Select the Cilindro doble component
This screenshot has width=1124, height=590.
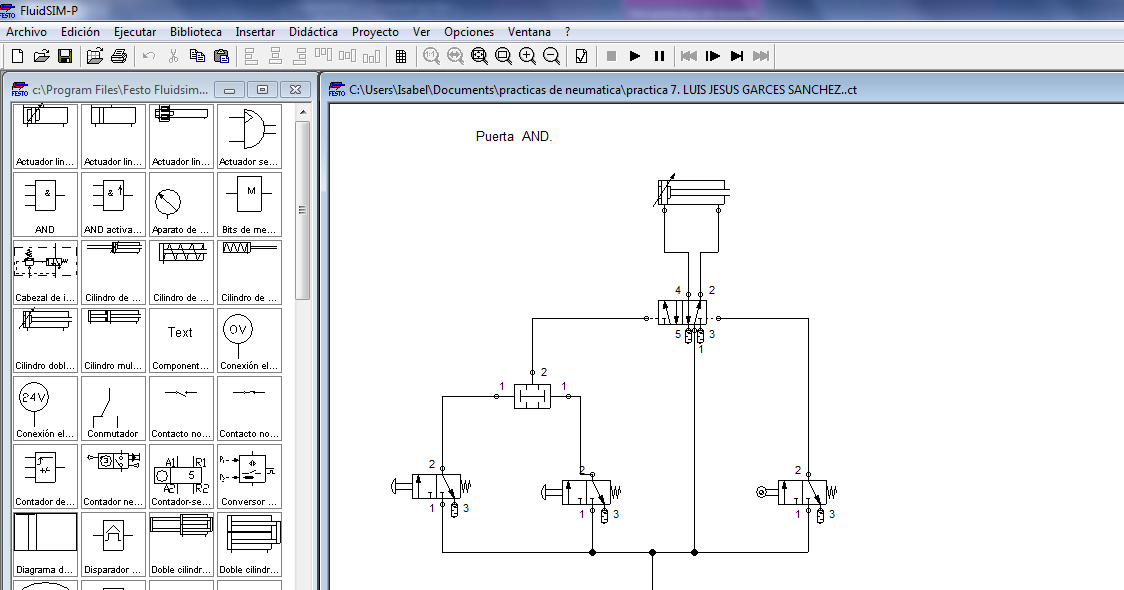coord(45,341)
